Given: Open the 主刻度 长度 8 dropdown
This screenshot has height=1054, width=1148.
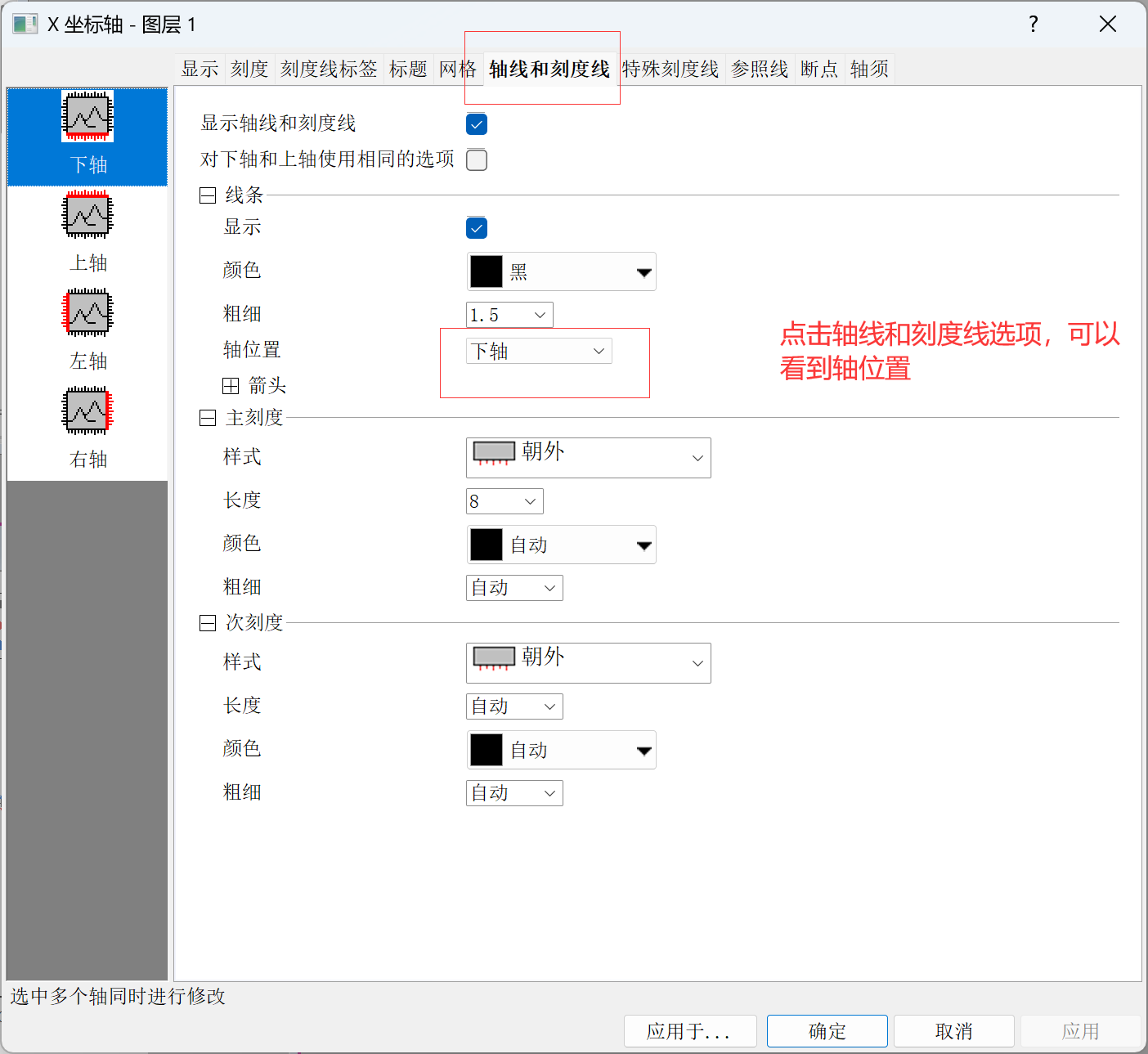Looking at the screenshot, I should pos(504,501).
